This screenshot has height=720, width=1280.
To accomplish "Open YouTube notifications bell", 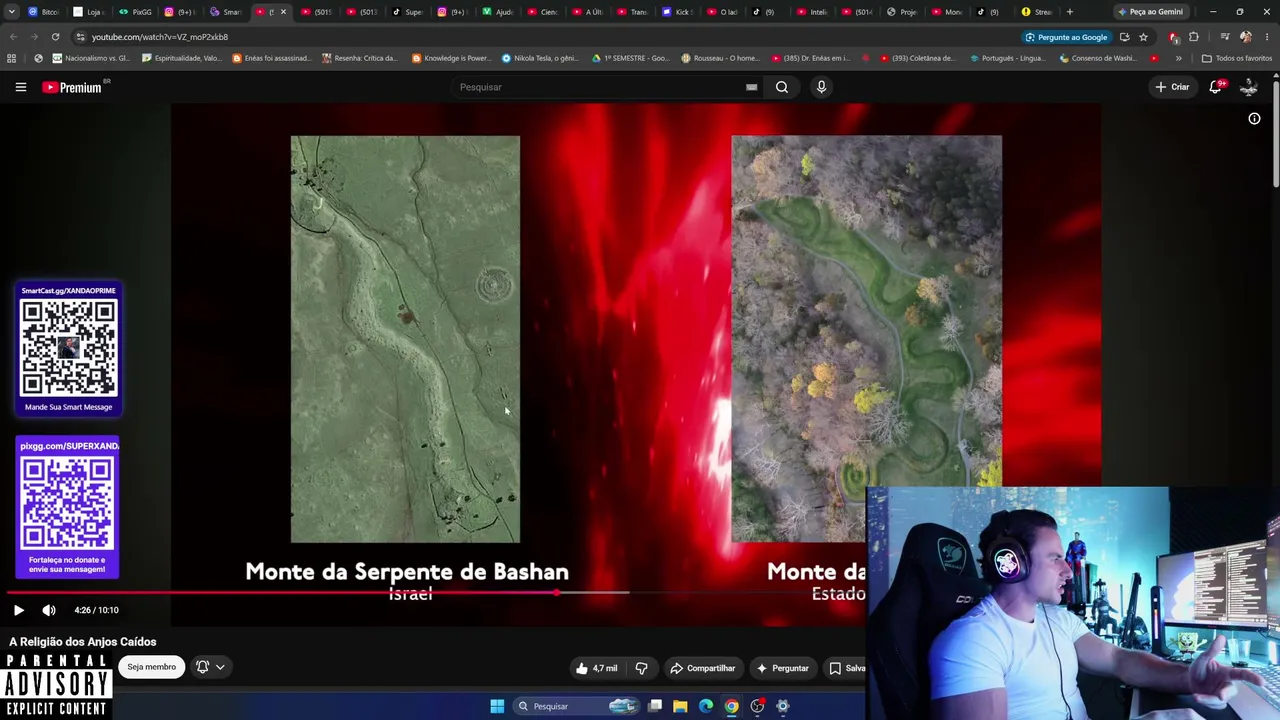I will 1216,87.
